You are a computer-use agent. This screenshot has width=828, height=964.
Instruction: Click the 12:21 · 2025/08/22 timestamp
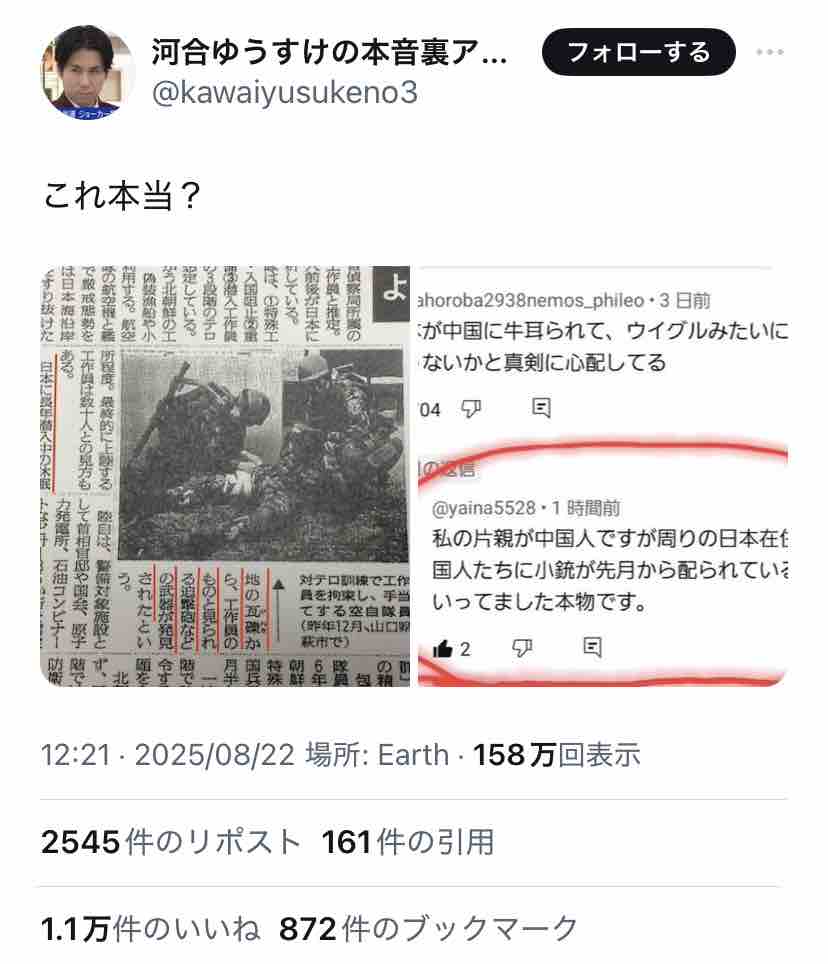168,754
